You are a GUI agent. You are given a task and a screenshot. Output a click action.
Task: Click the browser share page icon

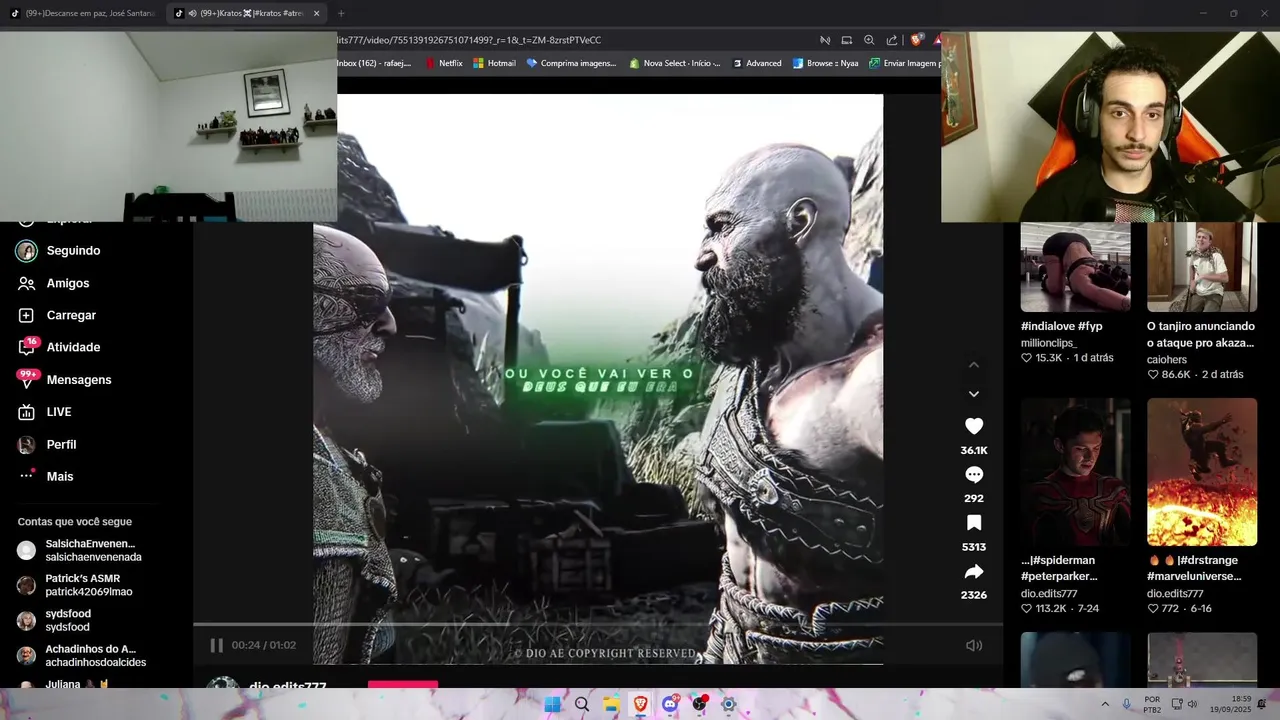(892, 40)
